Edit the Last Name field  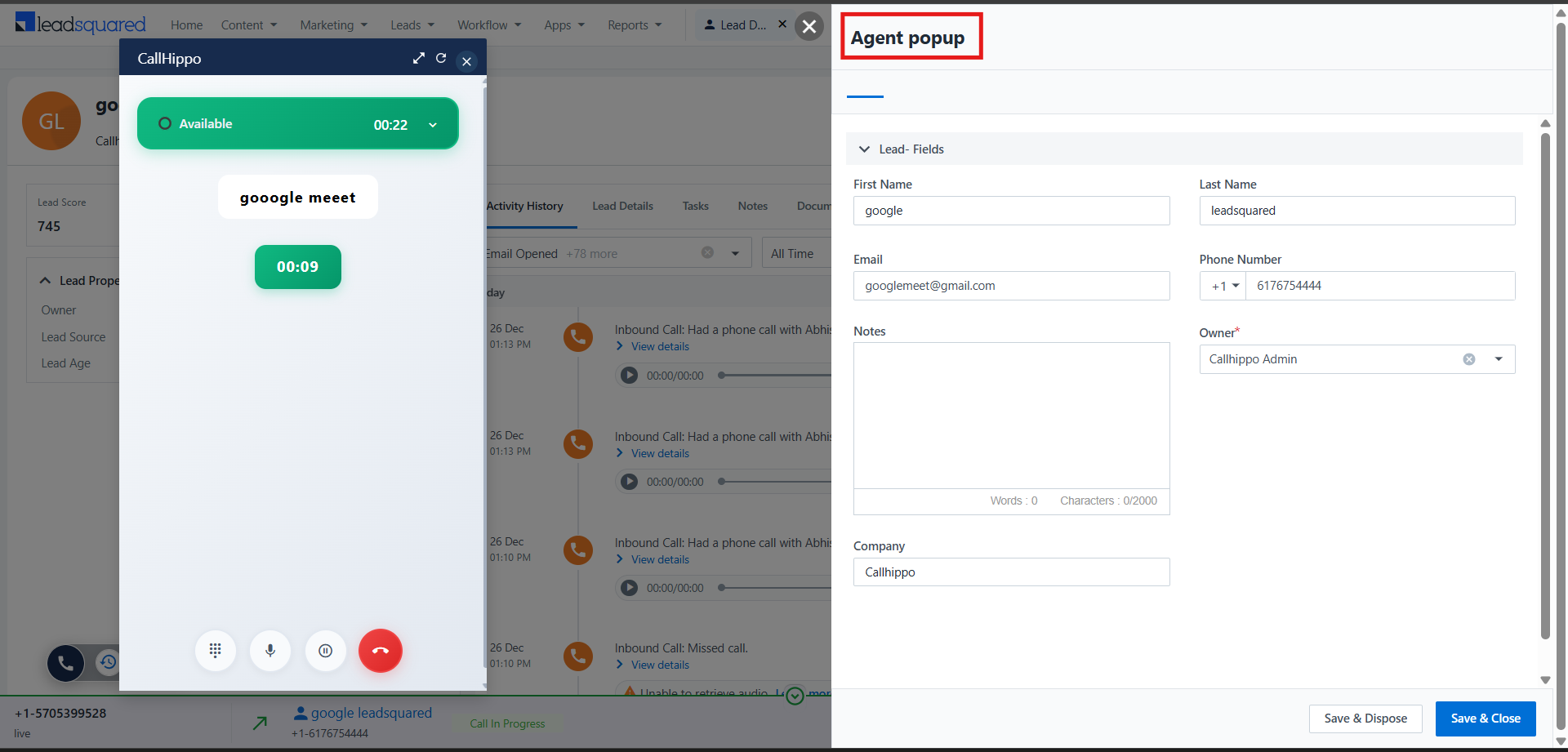1356,211
